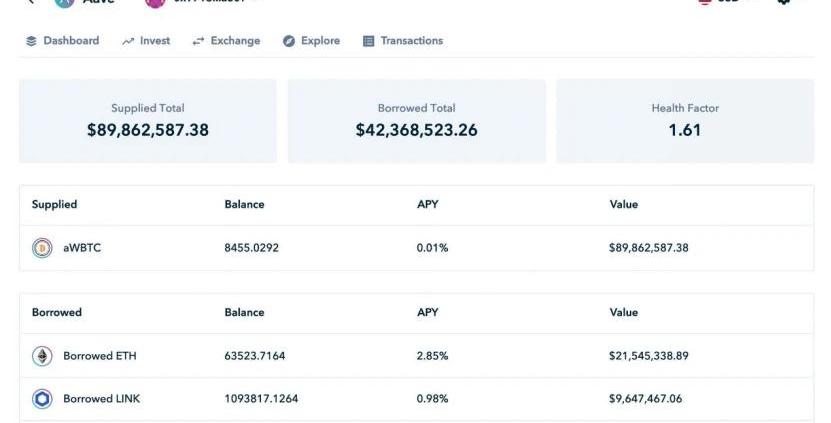This screenshot has height=423, width=831.
Task: Click the Borrowed ETH asset name
Action: pos(100,356)
